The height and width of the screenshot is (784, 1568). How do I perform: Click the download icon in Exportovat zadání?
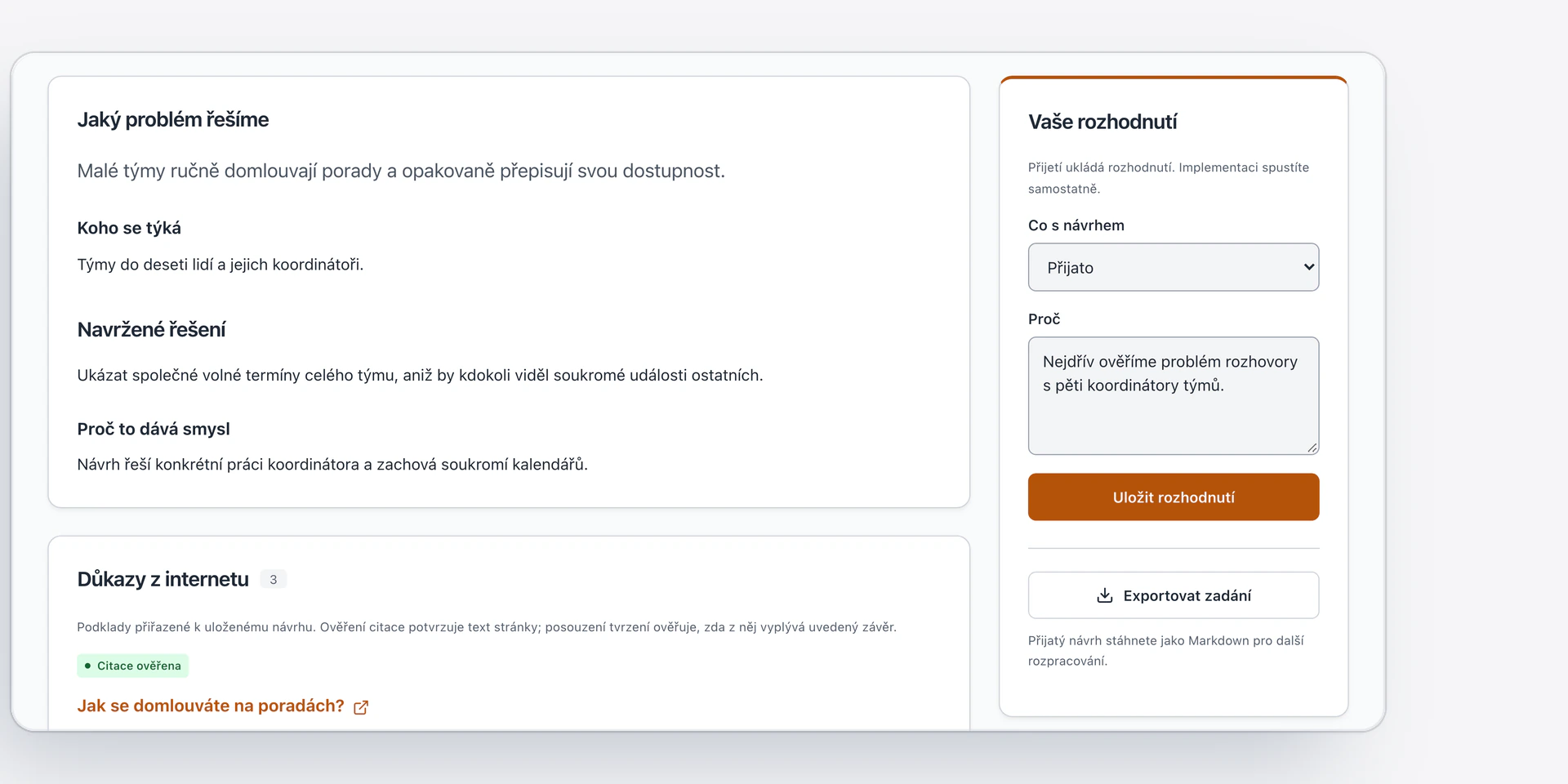coord(1104,595)
